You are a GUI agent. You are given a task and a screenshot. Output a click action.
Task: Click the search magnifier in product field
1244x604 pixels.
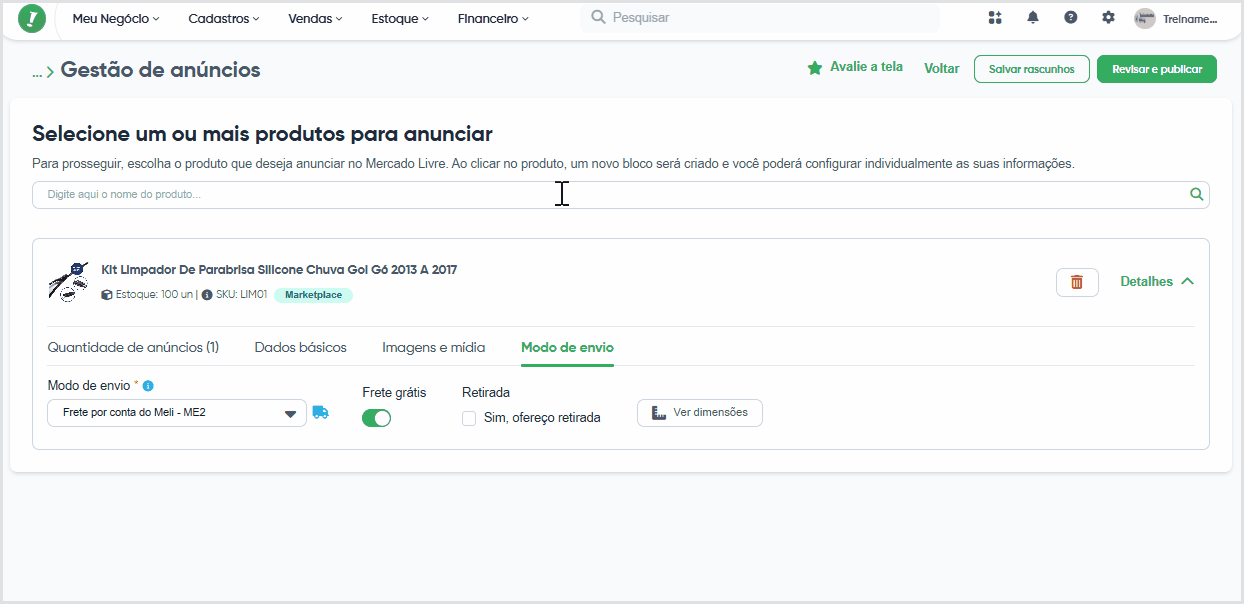click(x=1197, y=194)
